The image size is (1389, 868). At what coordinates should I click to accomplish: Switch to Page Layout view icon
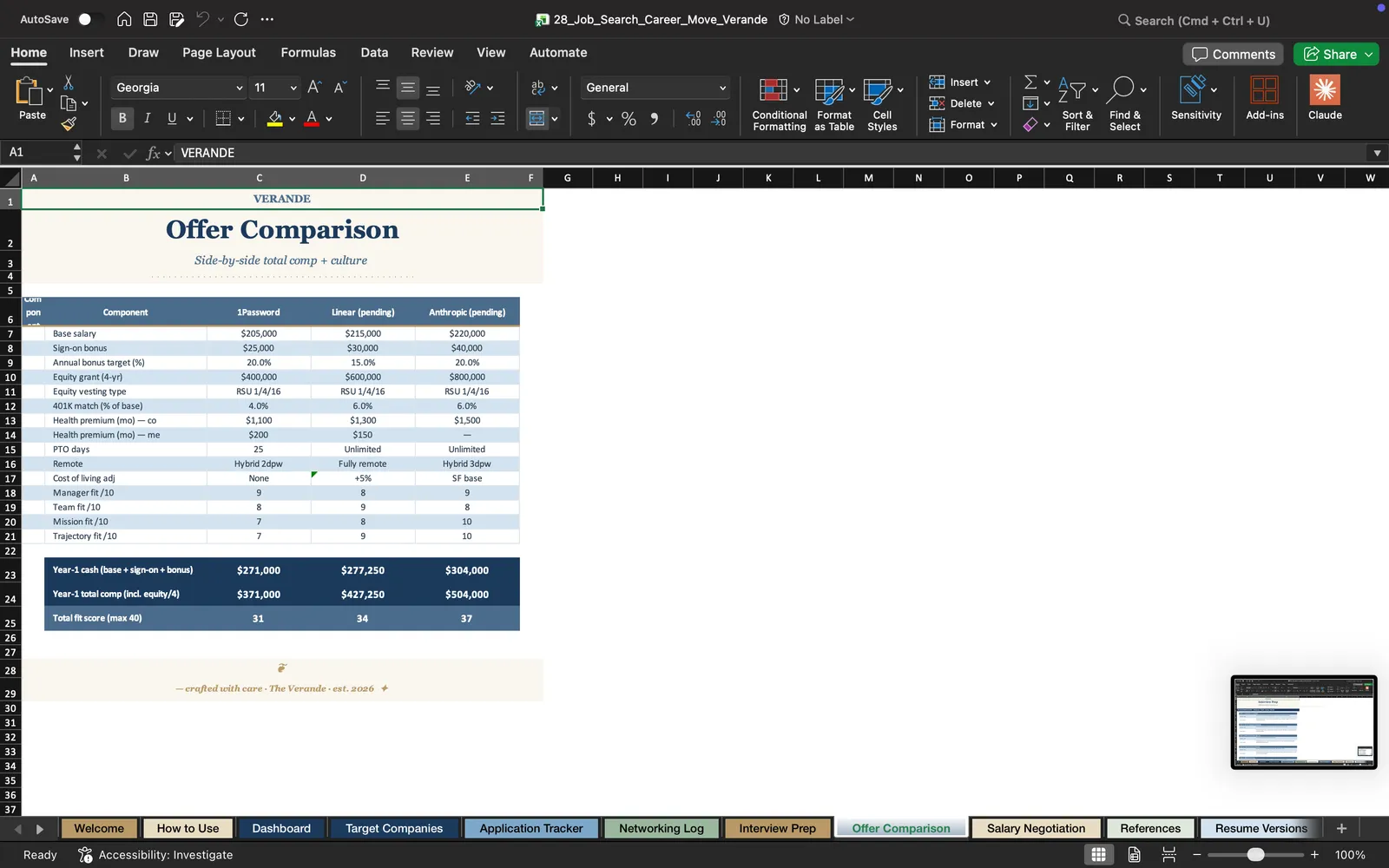(x=1134, y=854)
